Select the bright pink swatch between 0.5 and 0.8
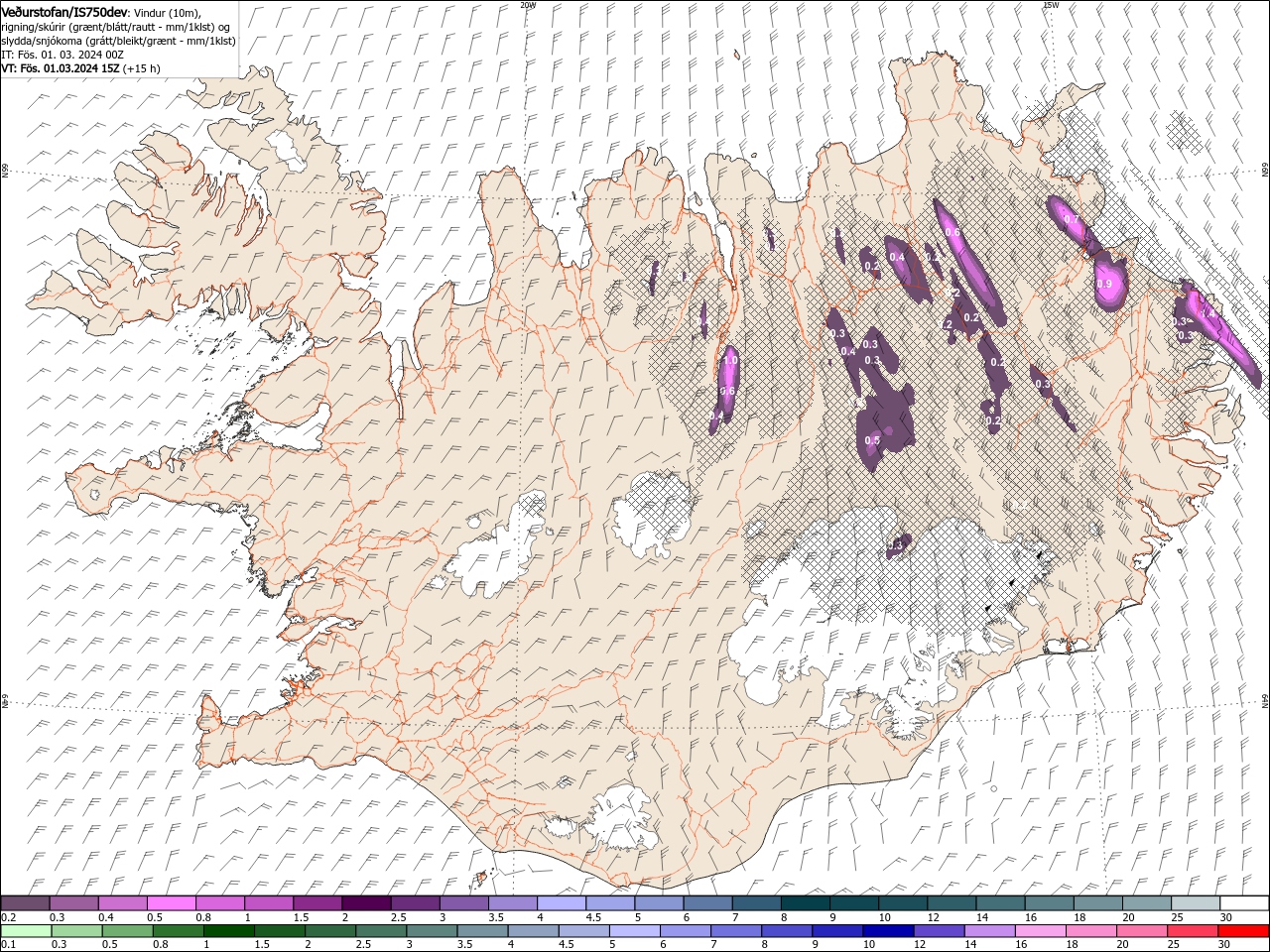This screenshot has height=952, width=1270. 171,903
